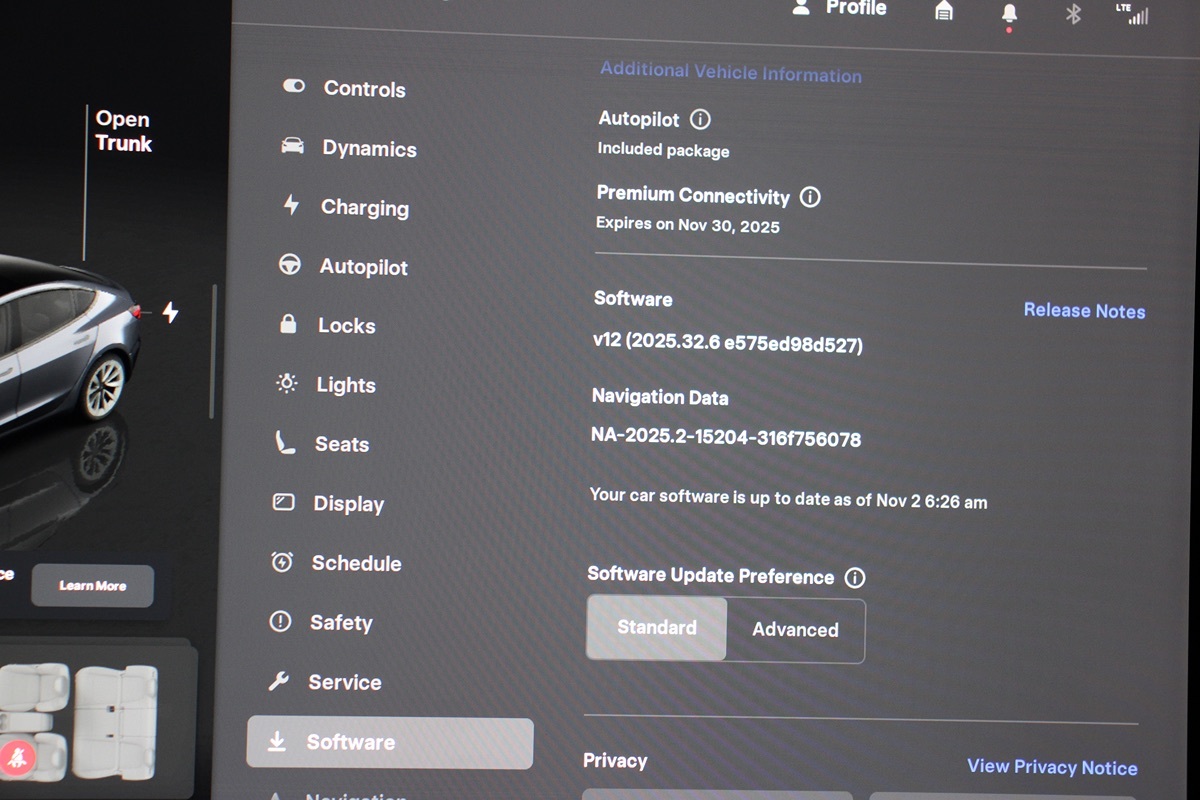Open the garage door HomeLink icon

click(x=943, y=11)
